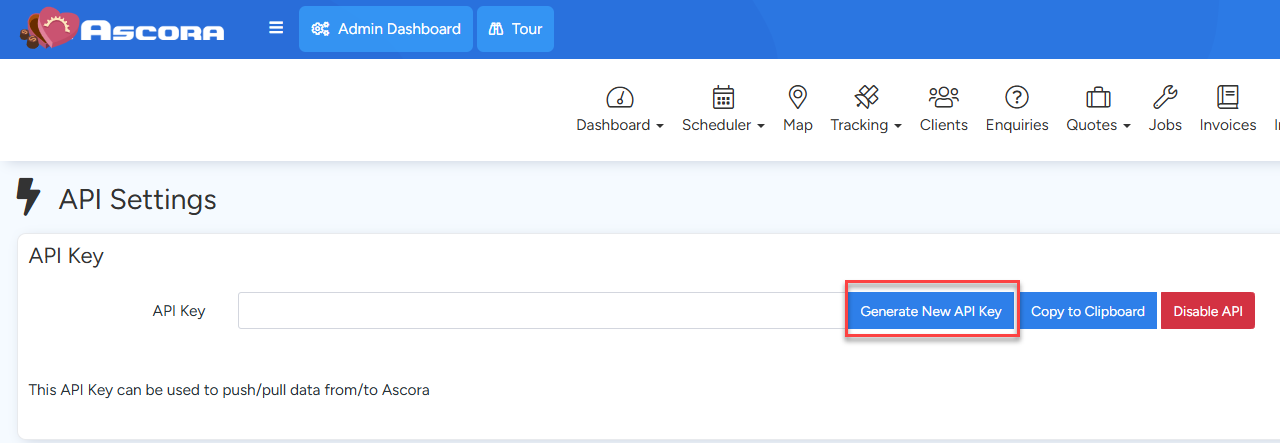This screenshot has height=443, width=1280.
Task: Click the Tracking satellite icon
Action: tap(866, 97)
